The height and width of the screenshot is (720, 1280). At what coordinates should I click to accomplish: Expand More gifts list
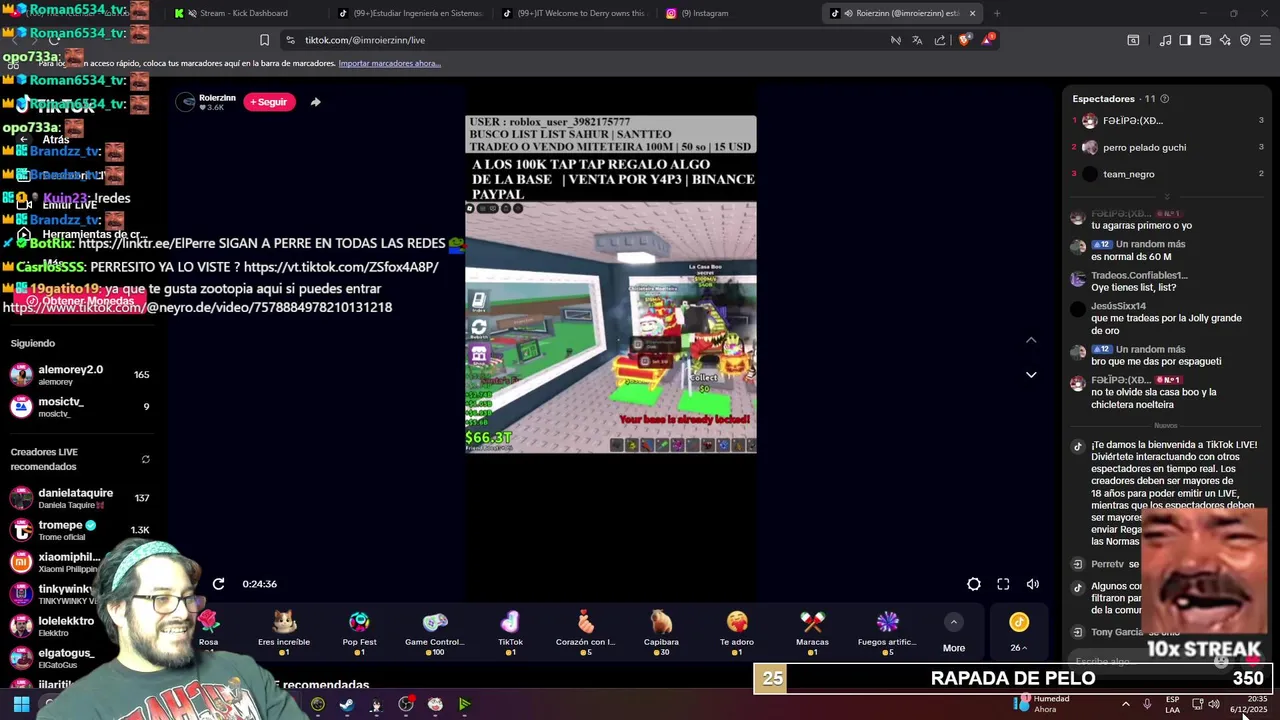(954, 633)
